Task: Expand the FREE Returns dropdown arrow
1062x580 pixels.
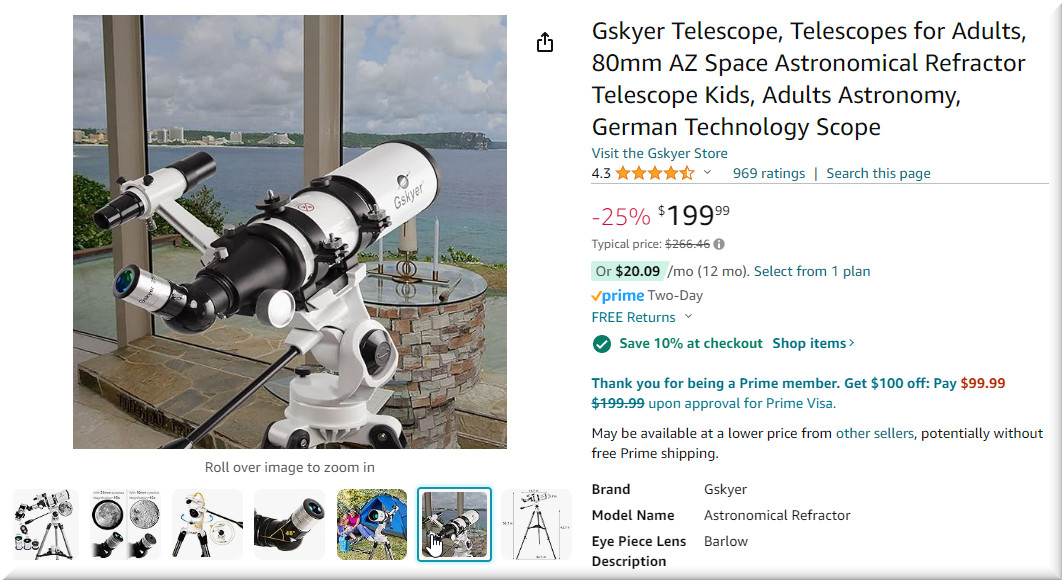Action: click(x=687, y=317)
